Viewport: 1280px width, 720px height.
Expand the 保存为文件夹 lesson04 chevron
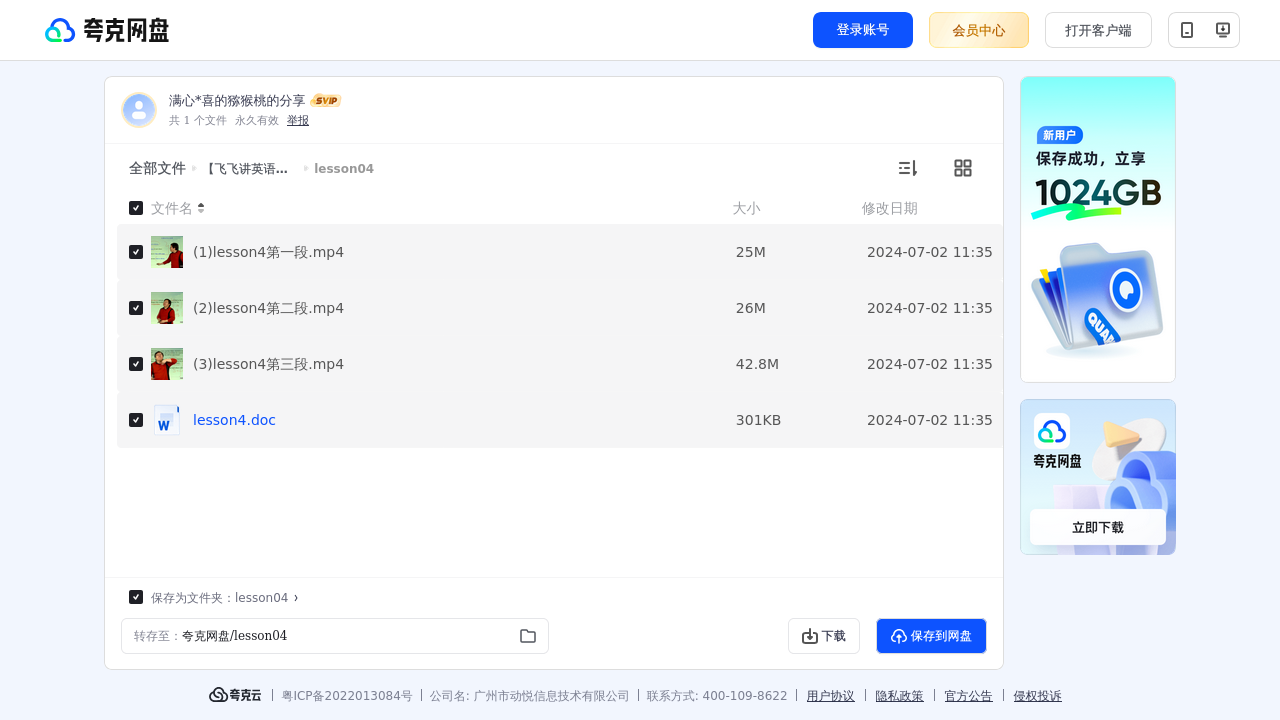click(x=296, y=598)
